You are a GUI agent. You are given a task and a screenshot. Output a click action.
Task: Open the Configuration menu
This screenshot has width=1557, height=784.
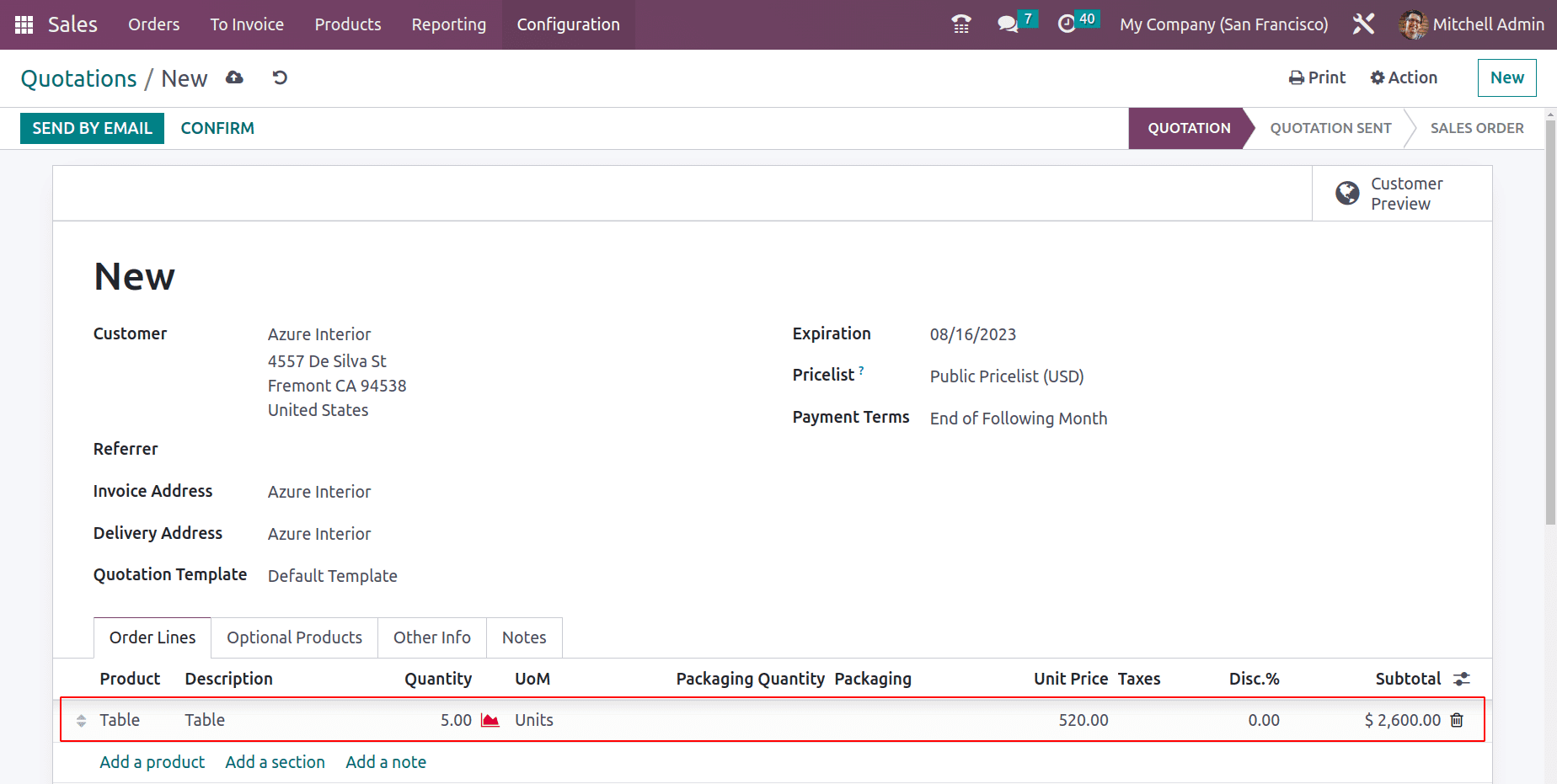(569, 24)
